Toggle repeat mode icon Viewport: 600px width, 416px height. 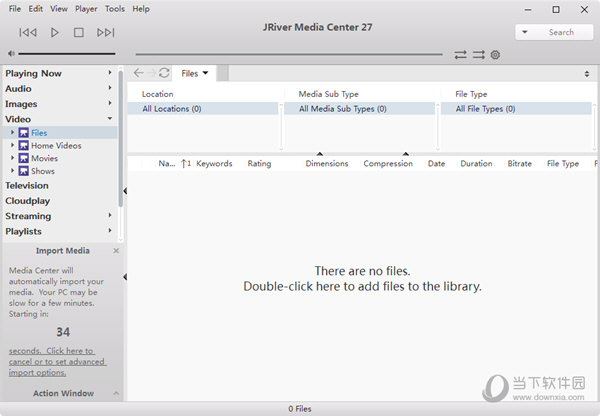(460, 55)
